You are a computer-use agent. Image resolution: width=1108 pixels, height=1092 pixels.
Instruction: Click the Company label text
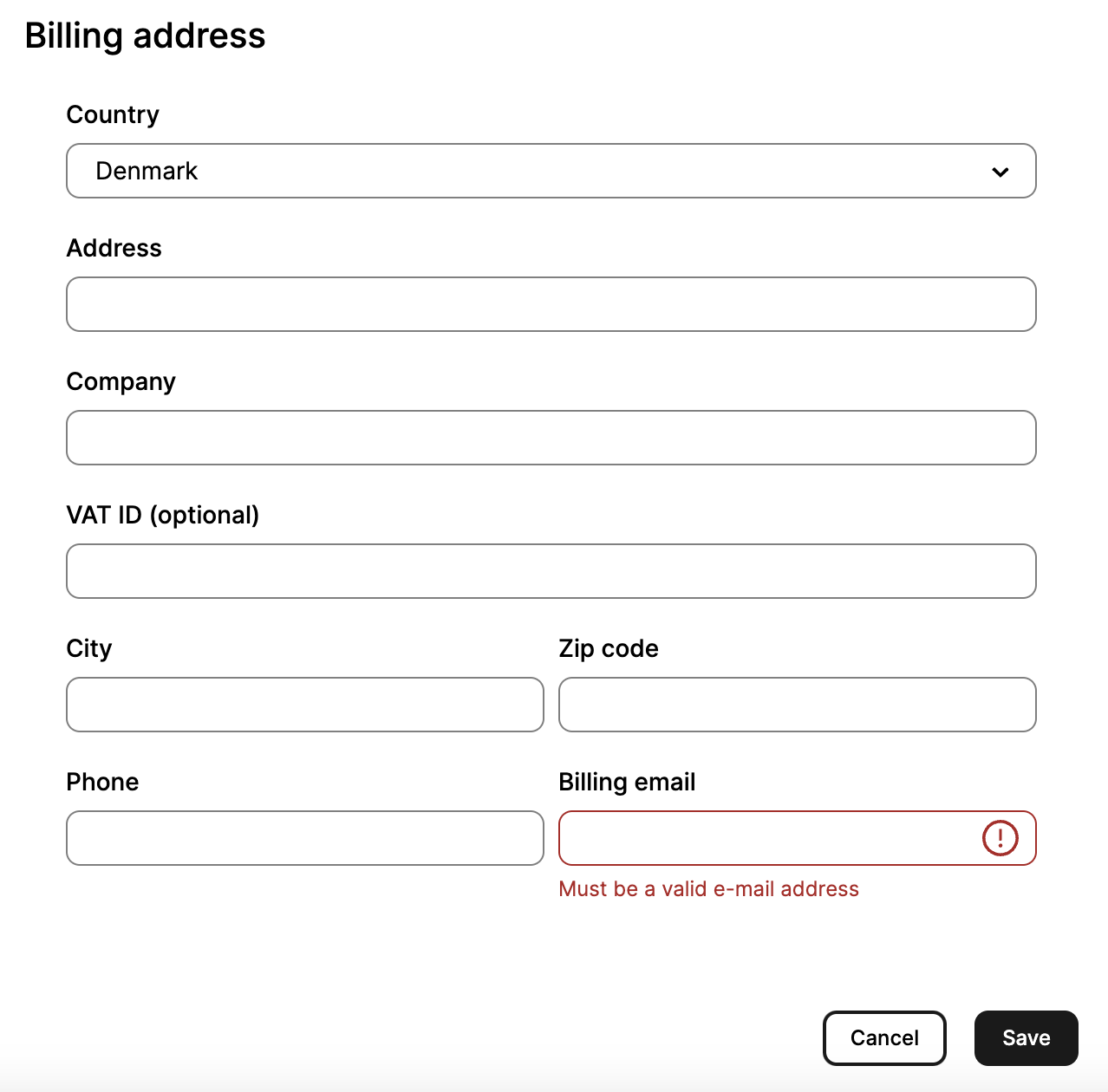[121, 382]
